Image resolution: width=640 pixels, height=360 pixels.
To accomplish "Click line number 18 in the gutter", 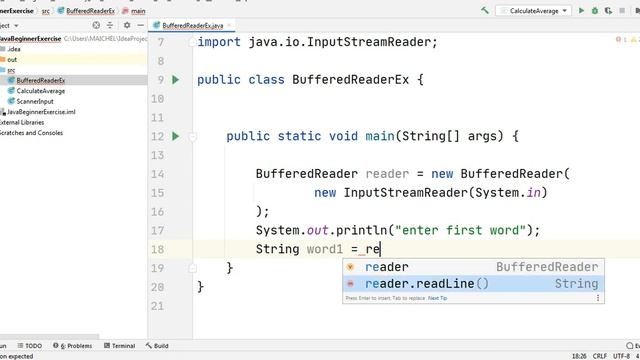I will [x=158, y=249].
